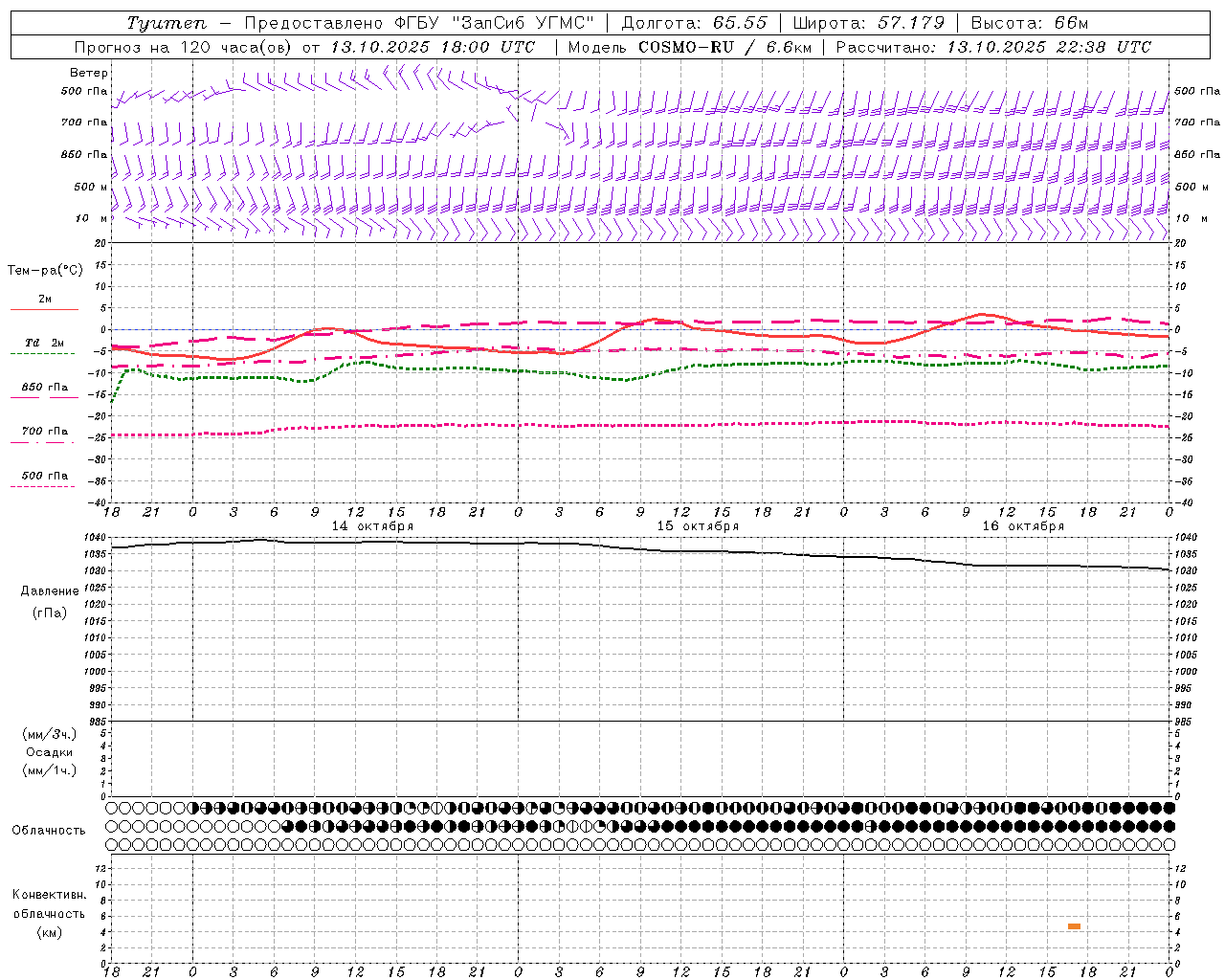Click the orange convective cloud bar marker
1225x980 pixels.
tap(1074, 926)
